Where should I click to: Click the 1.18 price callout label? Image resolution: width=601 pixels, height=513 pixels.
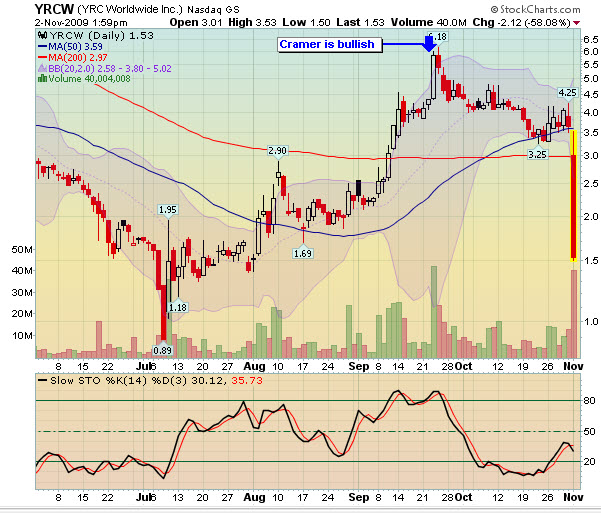tap(178, 307)
